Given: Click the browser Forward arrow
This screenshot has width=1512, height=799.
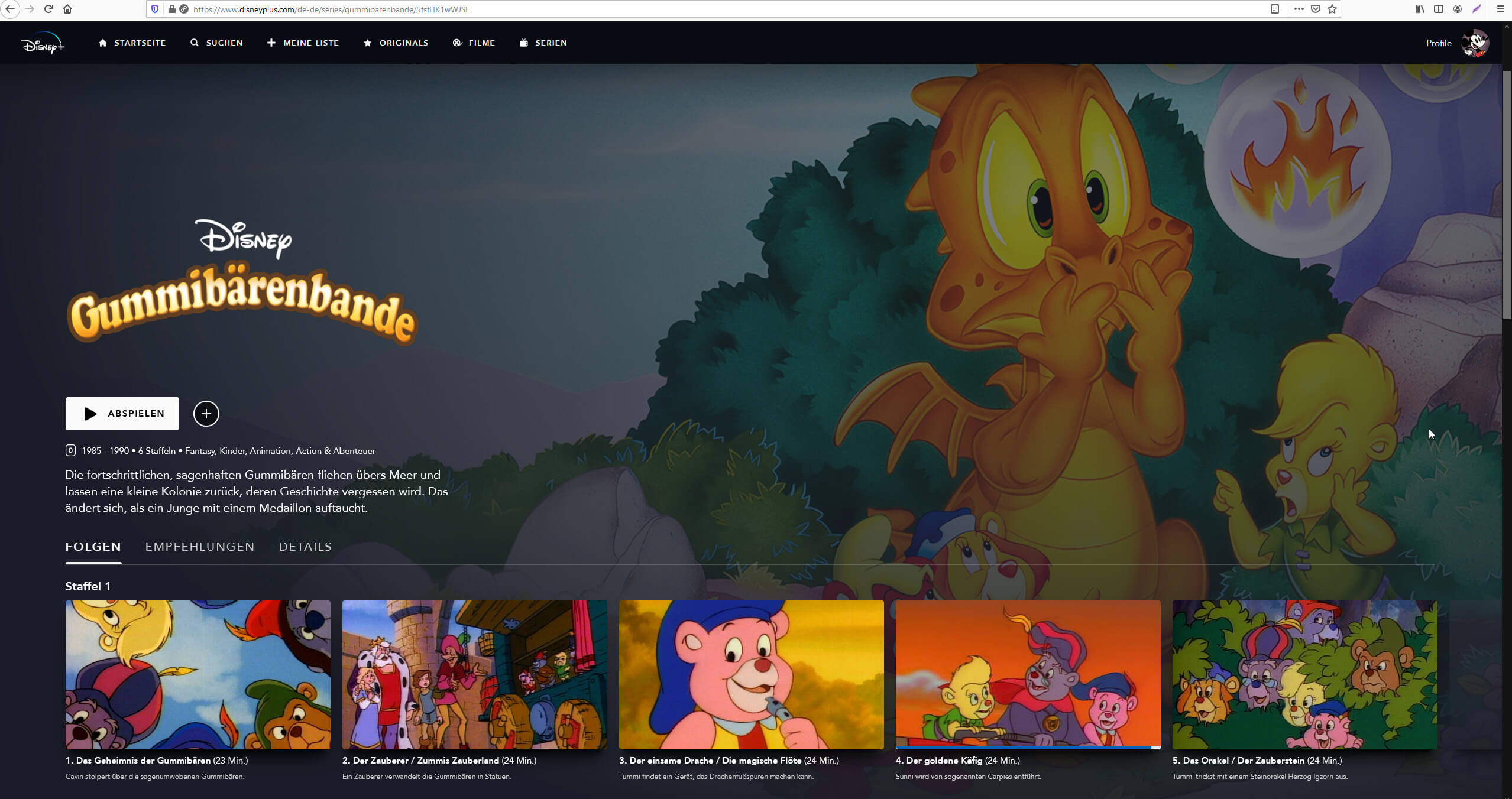Looking at the screenshot, I should click(30, 9).
